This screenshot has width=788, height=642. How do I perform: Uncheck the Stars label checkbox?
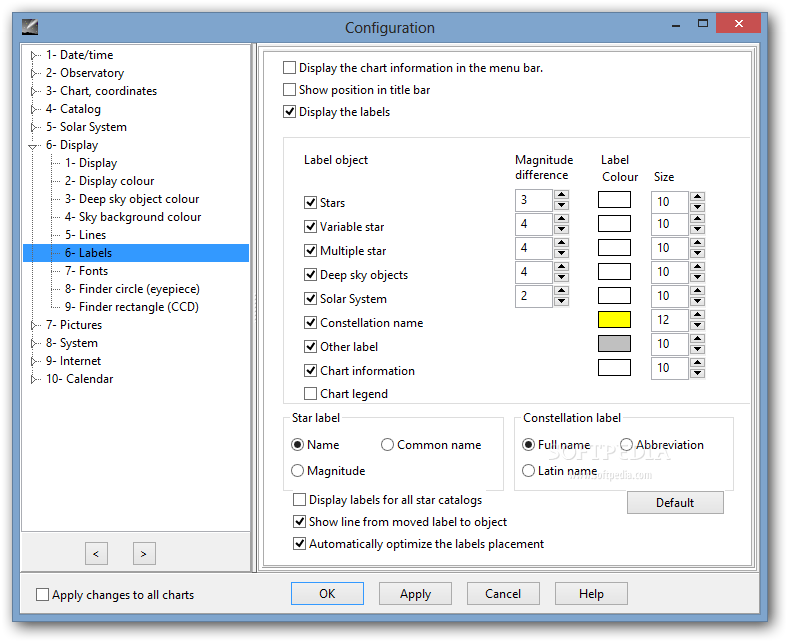click(311, 203)
